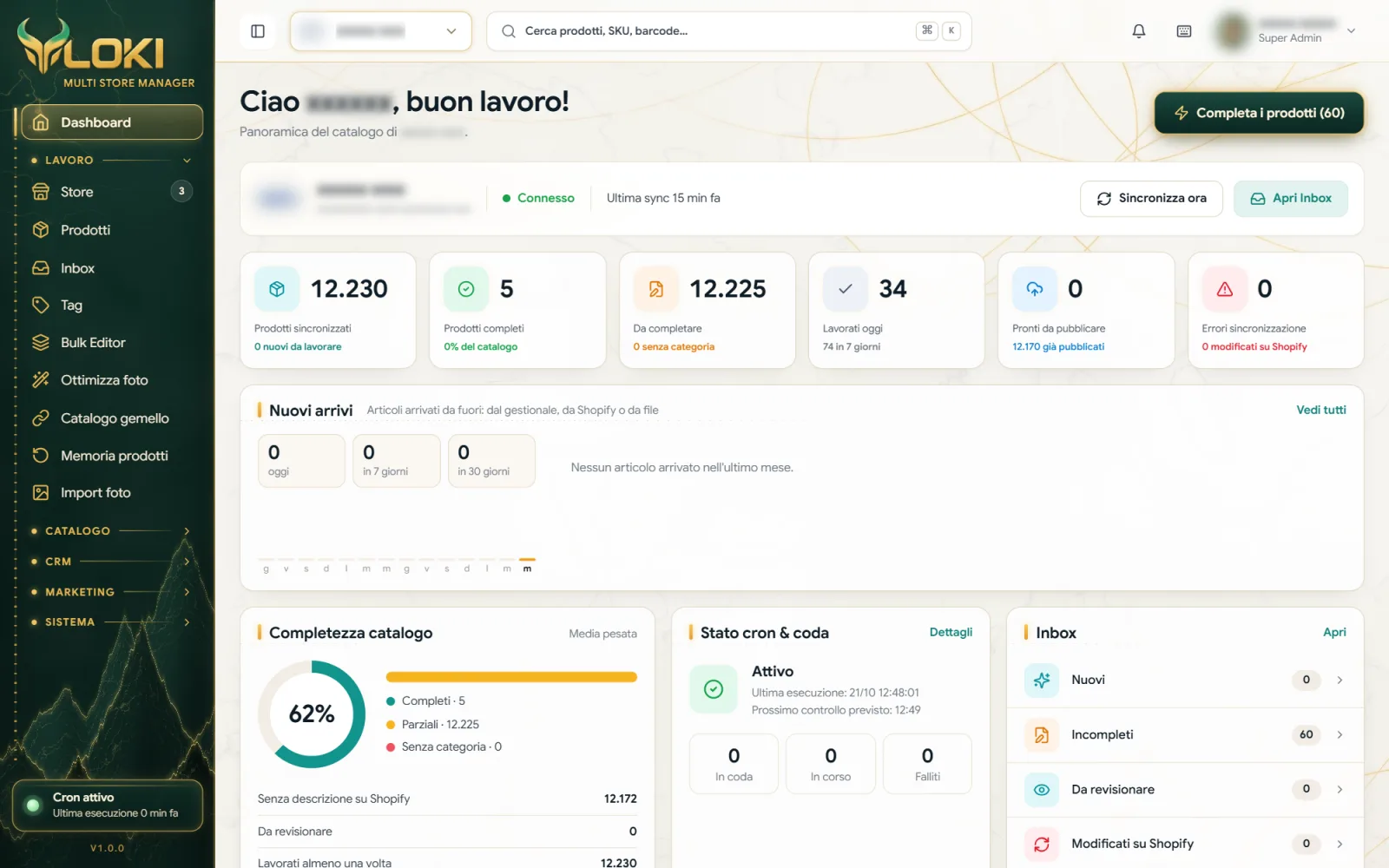The height and width of the screenshot is (868, 1389).
Task: Open Inbox sidebar item
Action: click(x=112, y=268)
